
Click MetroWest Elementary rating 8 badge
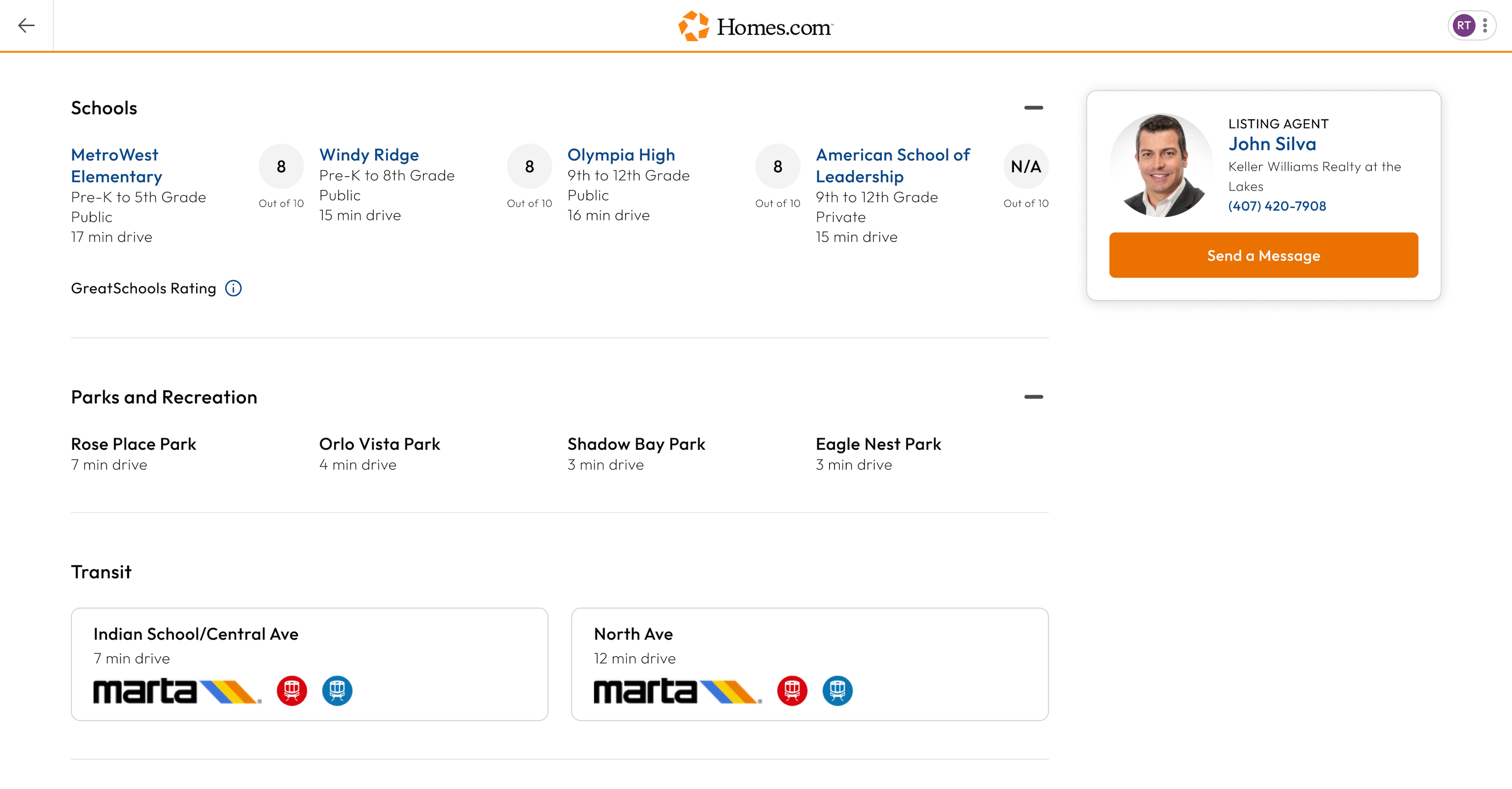pyautogui.click(x=281, y=167)
